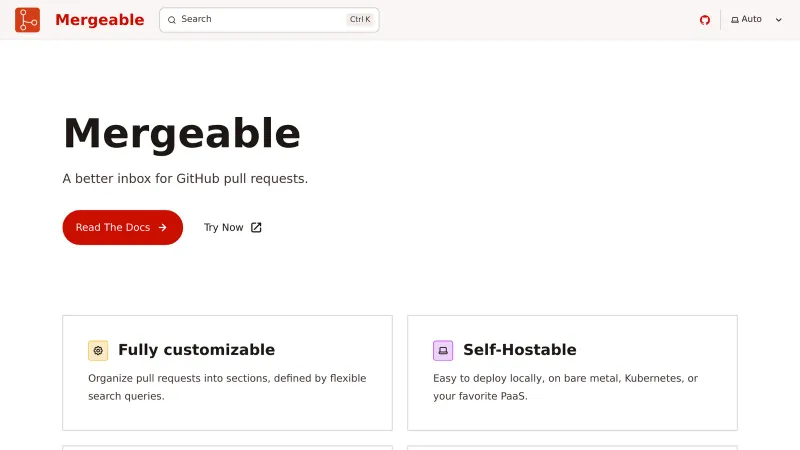Click the gear icon on Fully customizable card
Image resolution: width=800 pixels, height=450 pixels.
pyautogui.click(x=98, y=350)
